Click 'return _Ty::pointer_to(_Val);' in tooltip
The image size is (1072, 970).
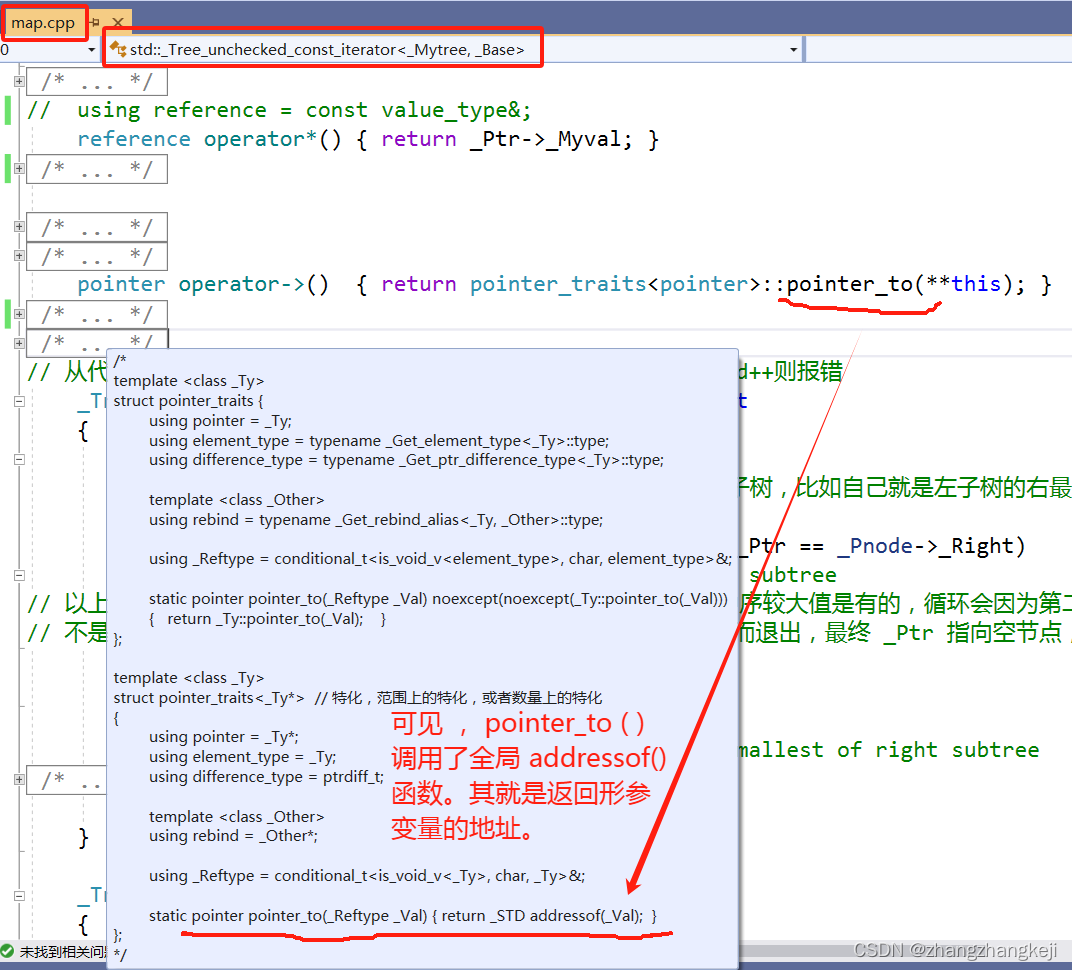click(x=265, y=619)
